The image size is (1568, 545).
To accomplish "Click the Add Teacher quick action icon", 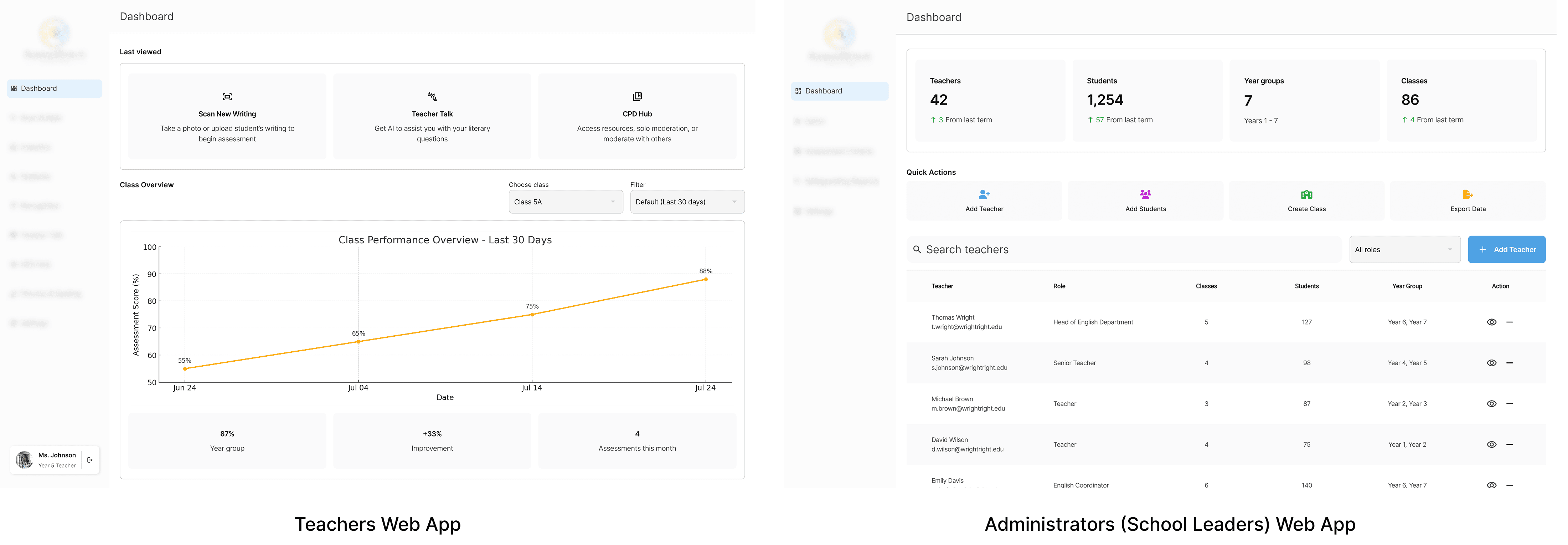I will pyautogui.click(x=984, y=195).
